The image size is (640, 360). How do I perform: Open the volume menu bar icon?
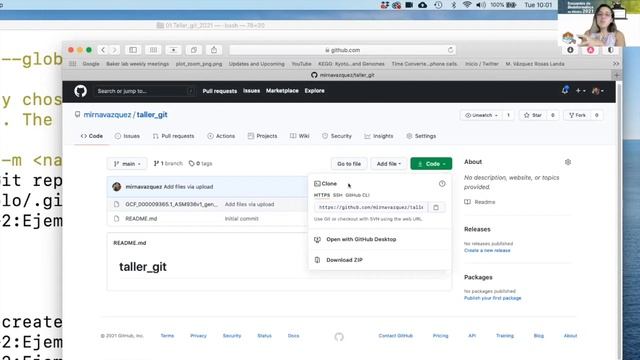pyautogui.click(x=481, y=5)
